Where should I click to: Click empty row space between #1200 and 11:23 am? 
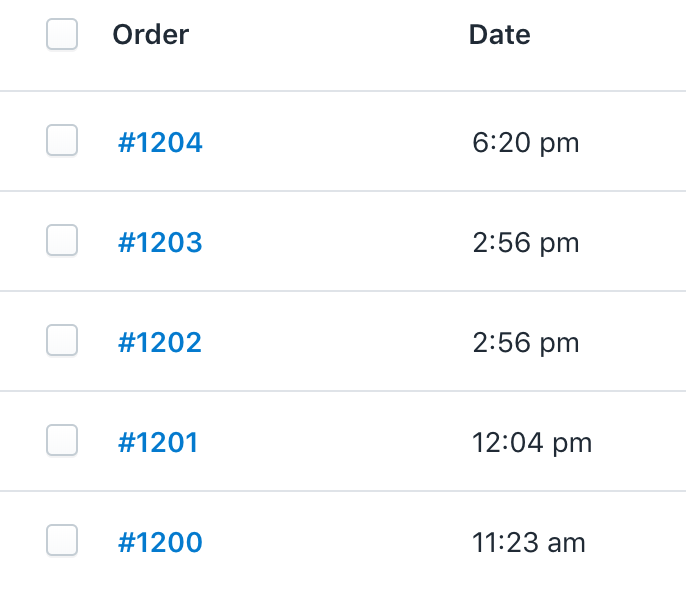tap(337, 541)
